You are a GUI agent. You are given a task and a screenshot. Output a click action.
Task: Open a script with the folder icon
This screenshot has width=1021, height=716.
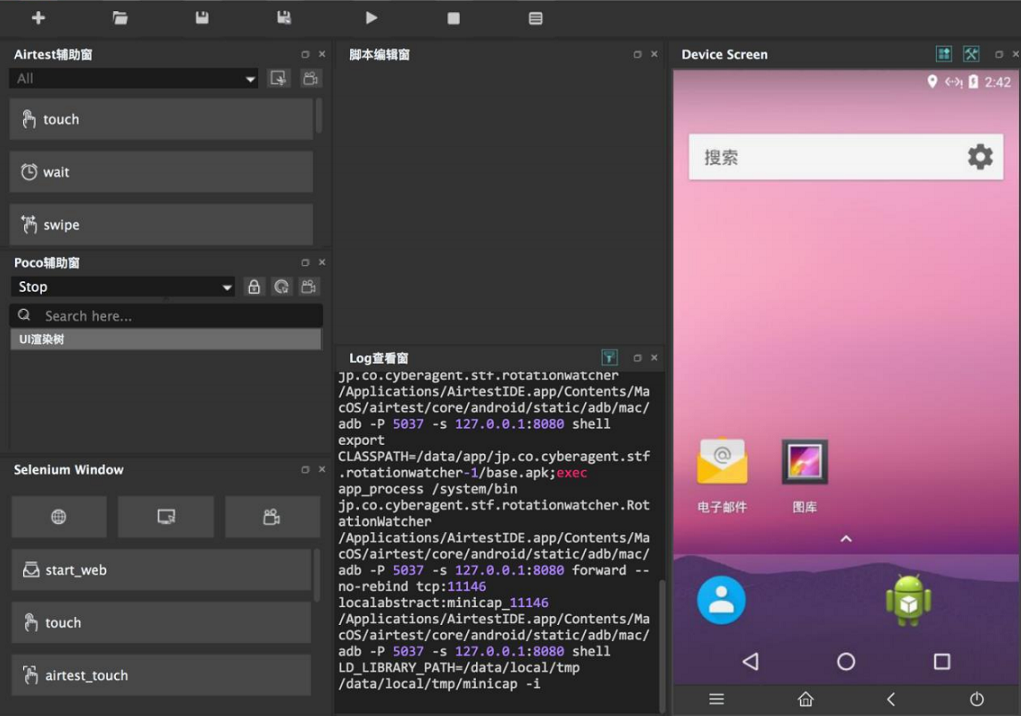tap(120, 18)
